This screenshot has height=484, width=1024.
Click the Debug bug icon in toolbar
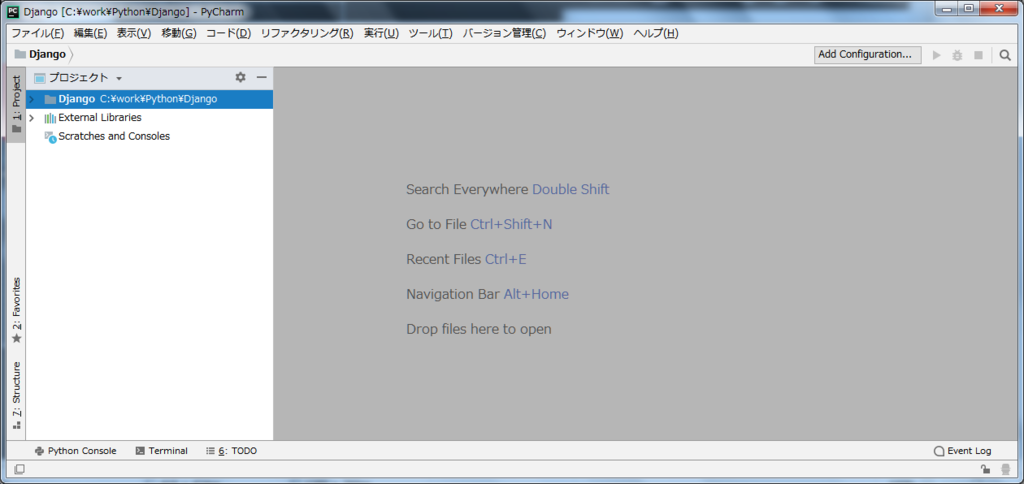(x=957, y=56)
